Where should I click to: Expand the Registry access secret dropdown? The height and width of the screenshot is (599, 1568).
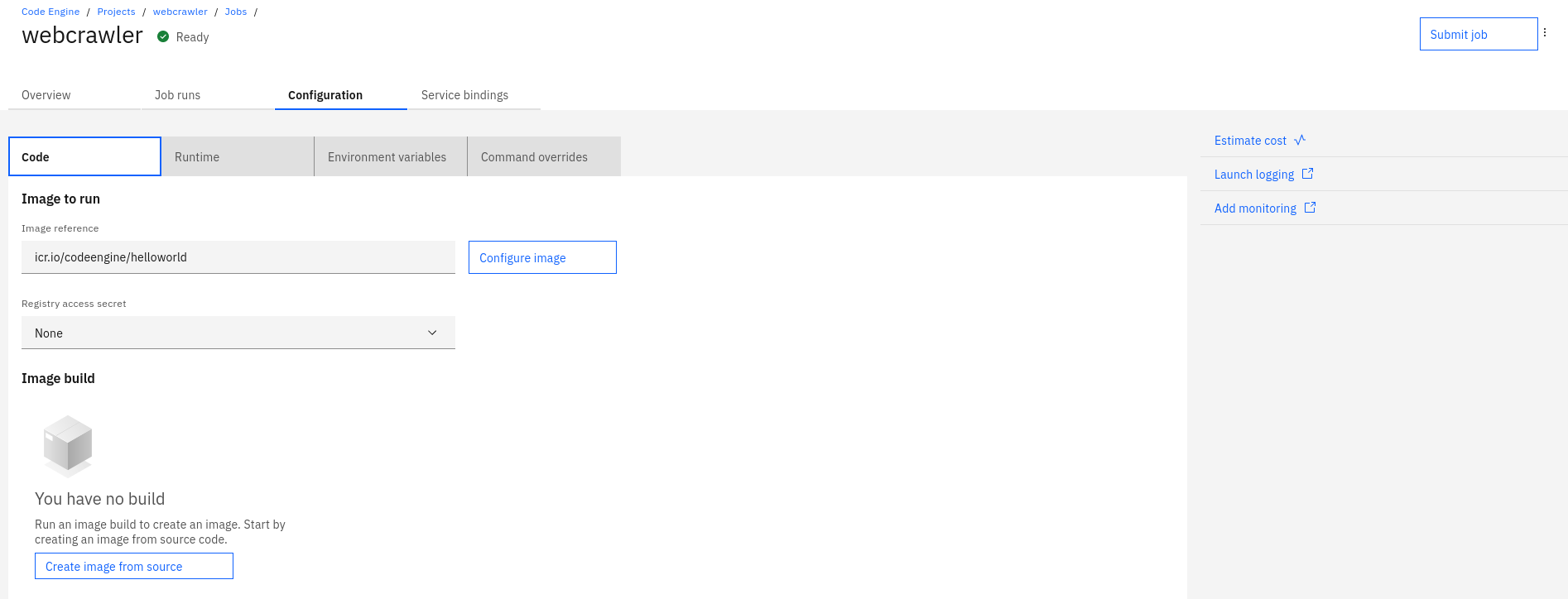pos(238,333)
